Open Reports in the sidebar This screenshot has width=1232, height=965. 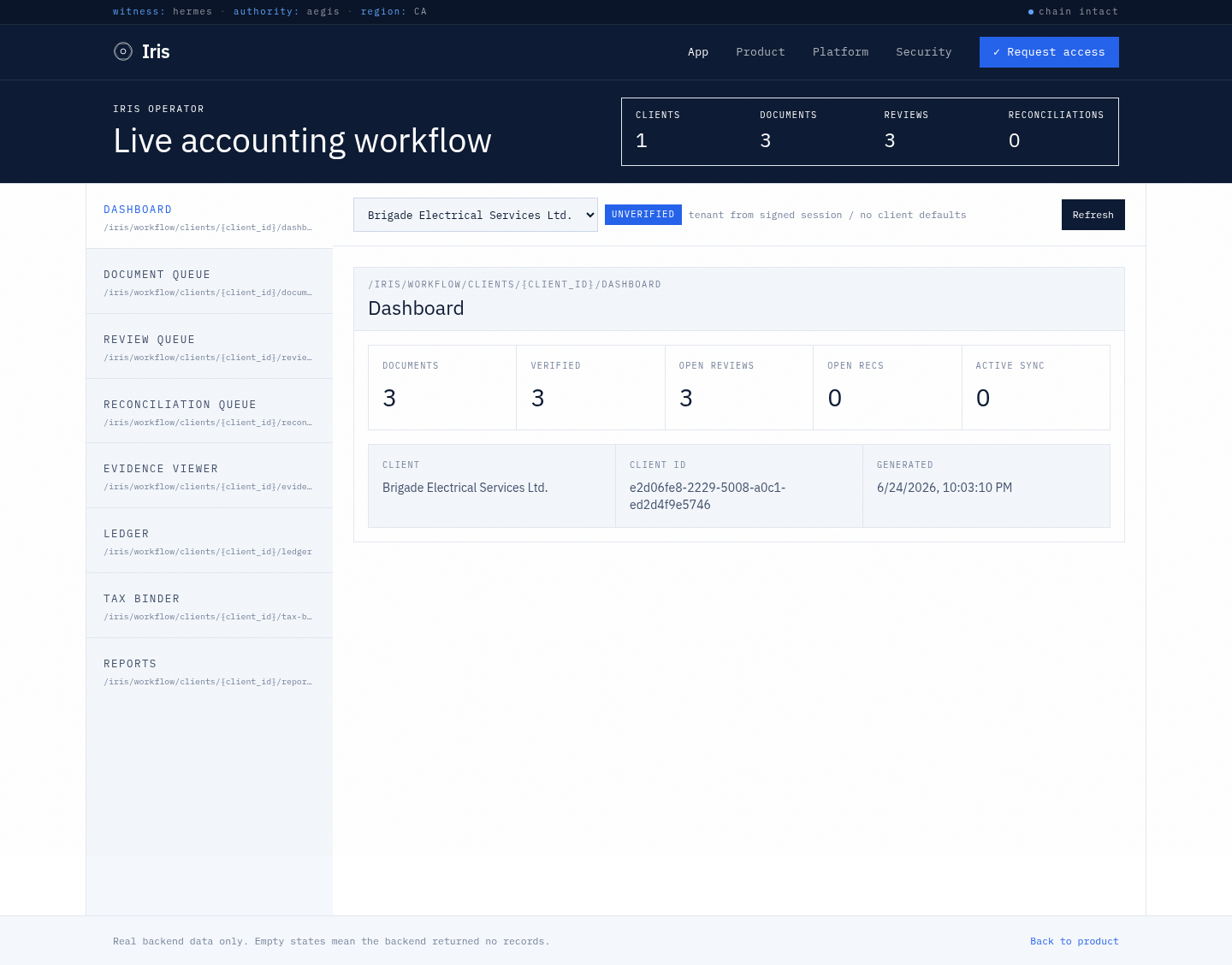point(210,672)
